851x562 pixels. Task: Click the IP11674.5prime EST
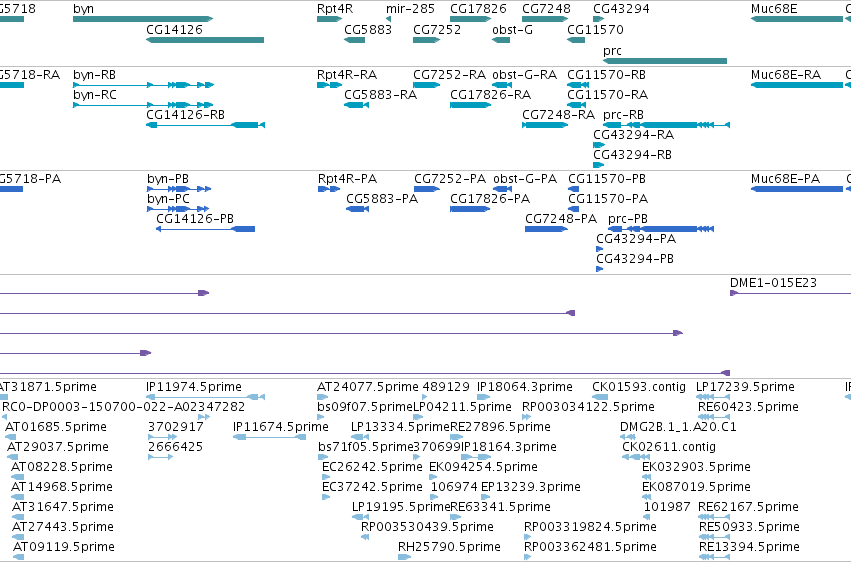click(269, 437)
